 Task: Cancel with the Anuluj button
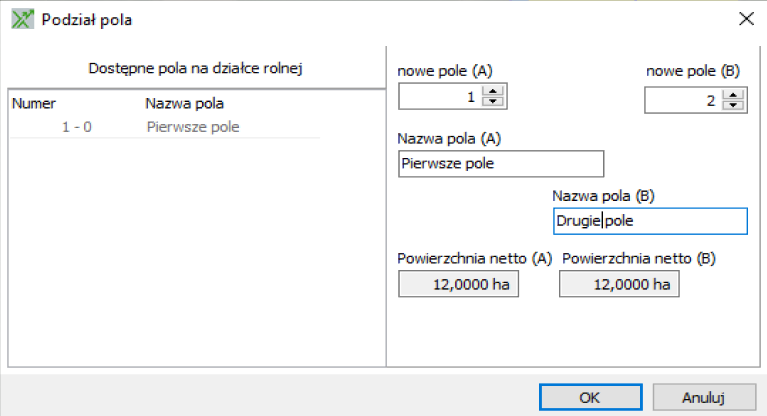pos(704,397)
